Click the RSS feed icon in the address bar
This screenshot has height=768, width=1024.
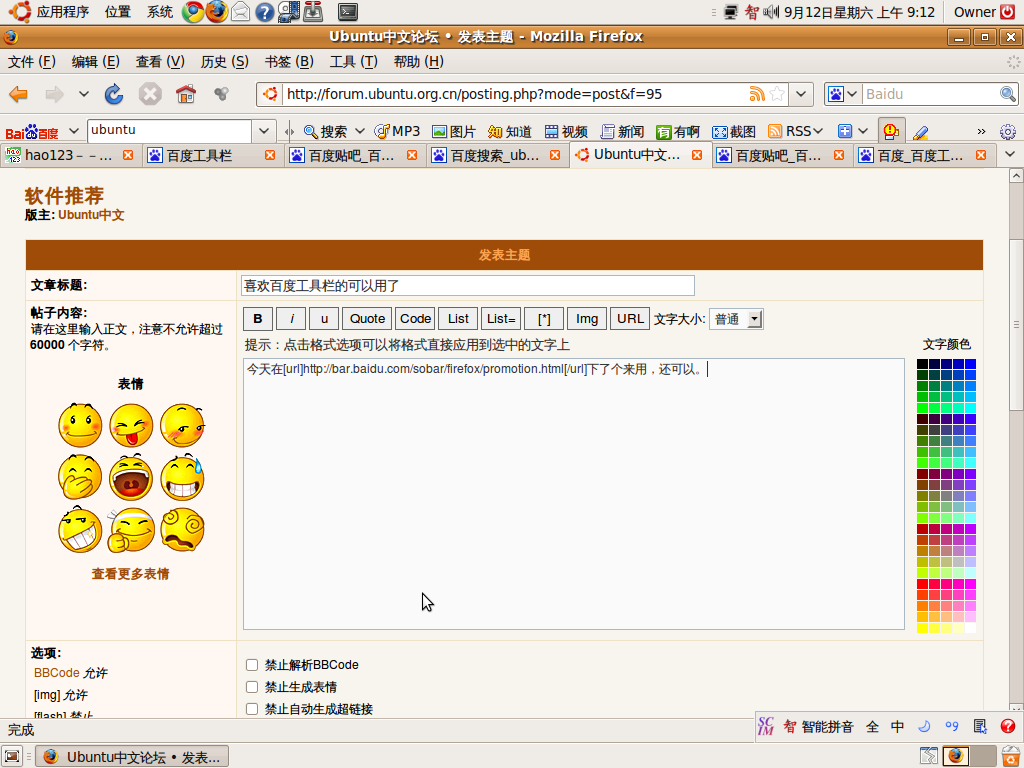[757, 94]
